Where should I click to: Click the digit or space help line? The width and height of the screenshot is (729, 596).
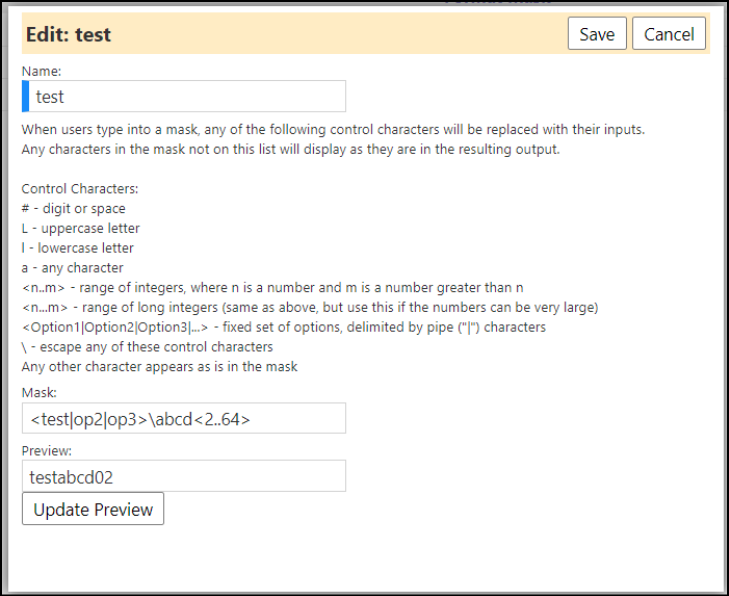click(73, 209)
